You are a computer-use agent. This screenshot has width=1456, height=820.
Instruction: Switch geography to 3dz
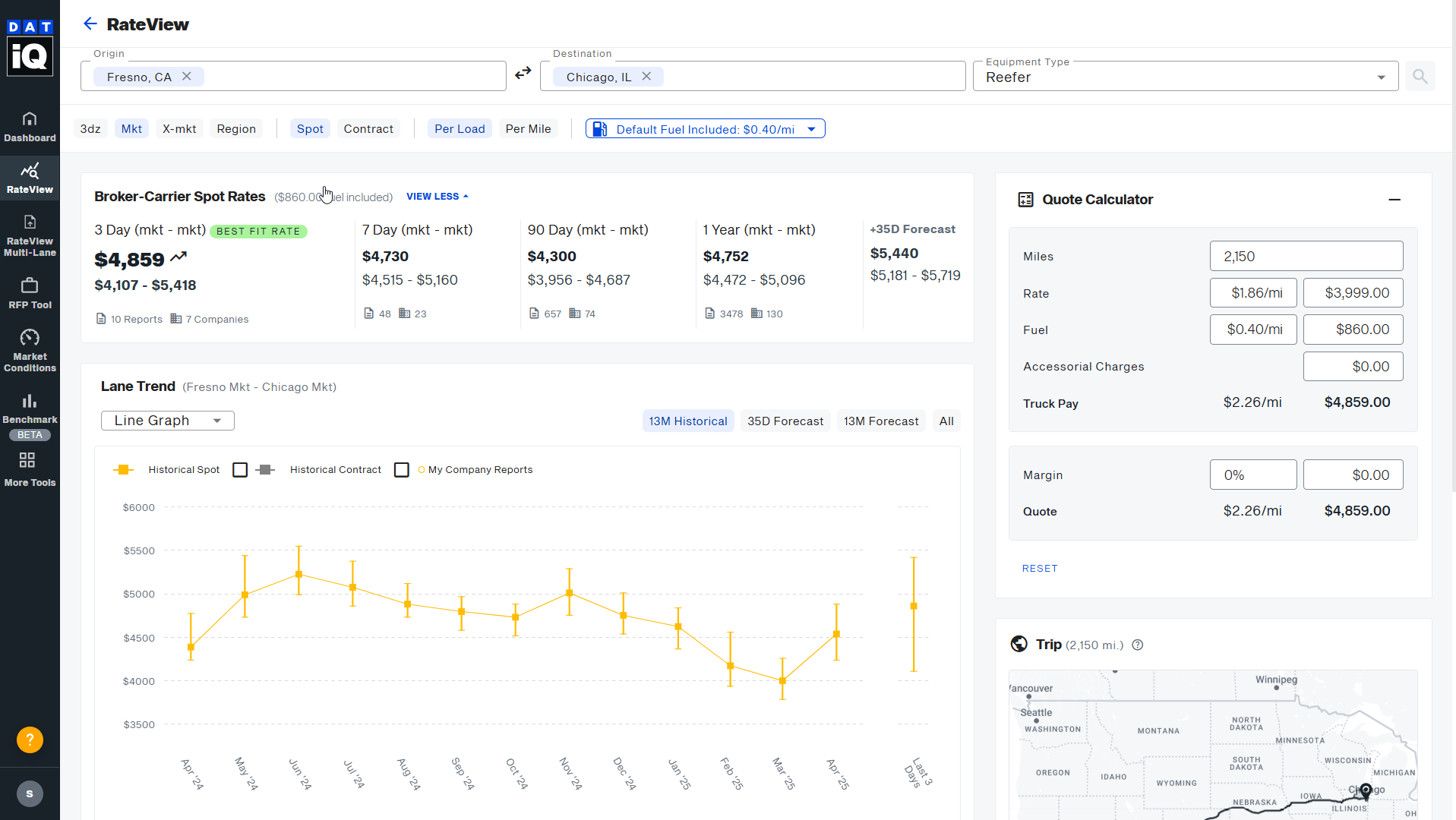coord(90,129)
